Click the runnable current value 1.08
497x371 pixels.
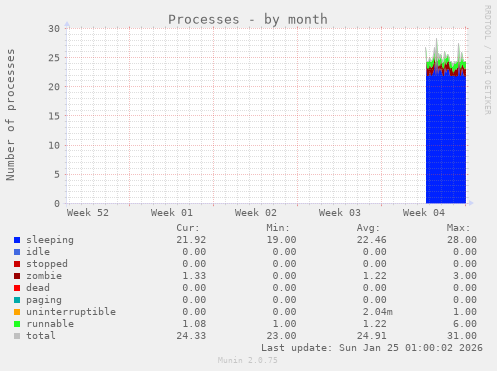pyautogui.click(x=194, y=324)
